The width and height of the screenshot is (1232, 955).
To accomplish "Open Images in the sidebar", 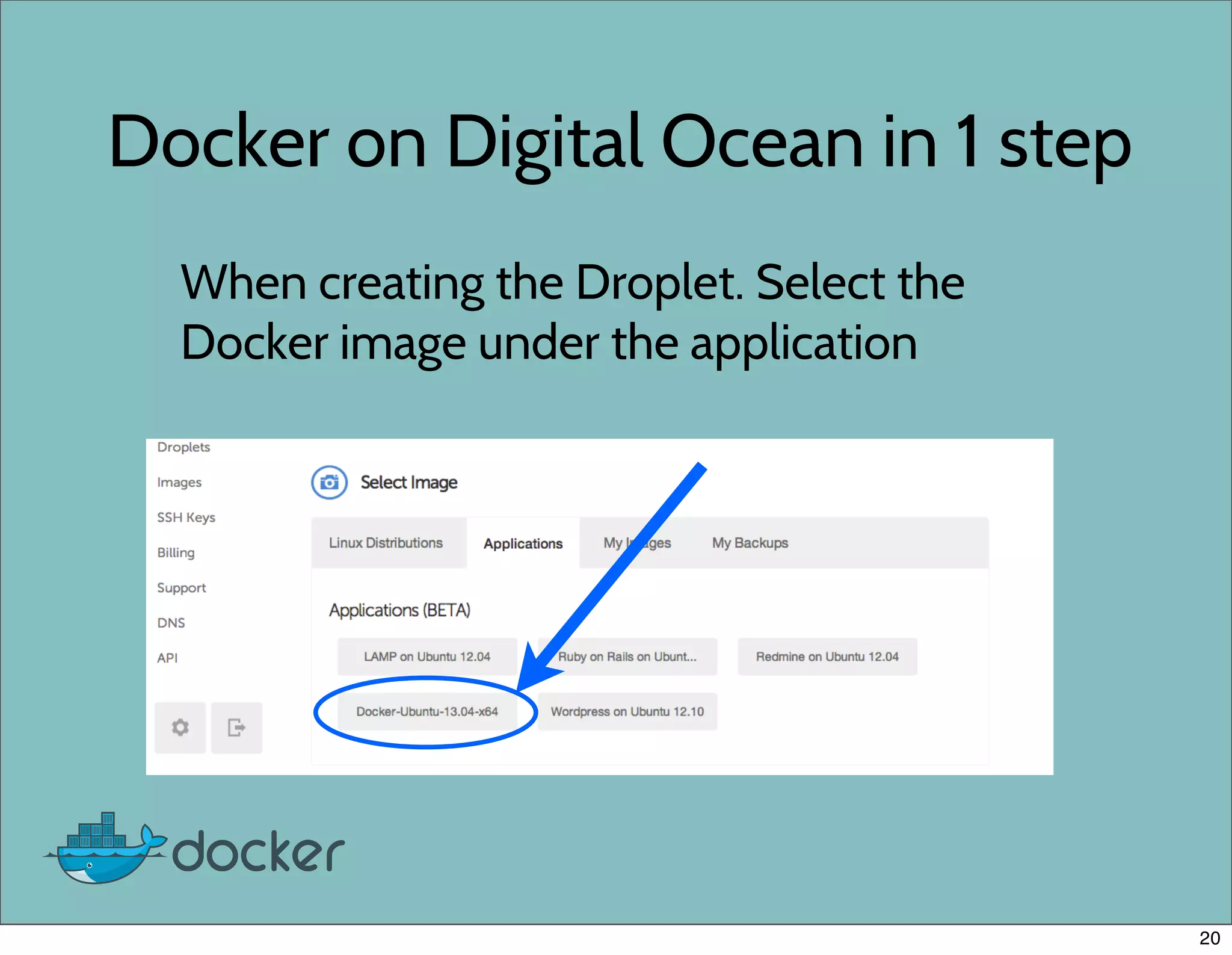I will click(x=179, y=483).
